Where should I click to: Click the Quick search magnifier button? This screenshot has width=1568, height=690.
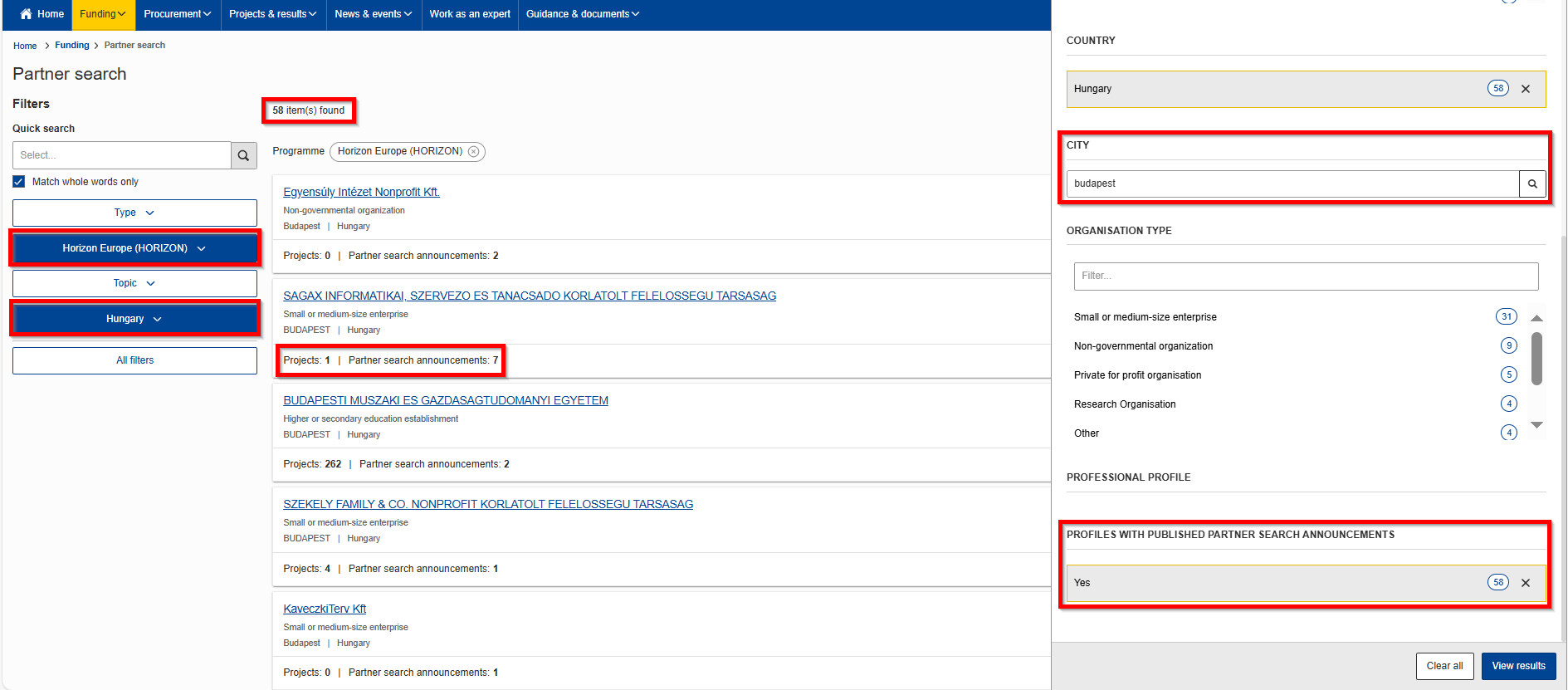tap(243, 155)
